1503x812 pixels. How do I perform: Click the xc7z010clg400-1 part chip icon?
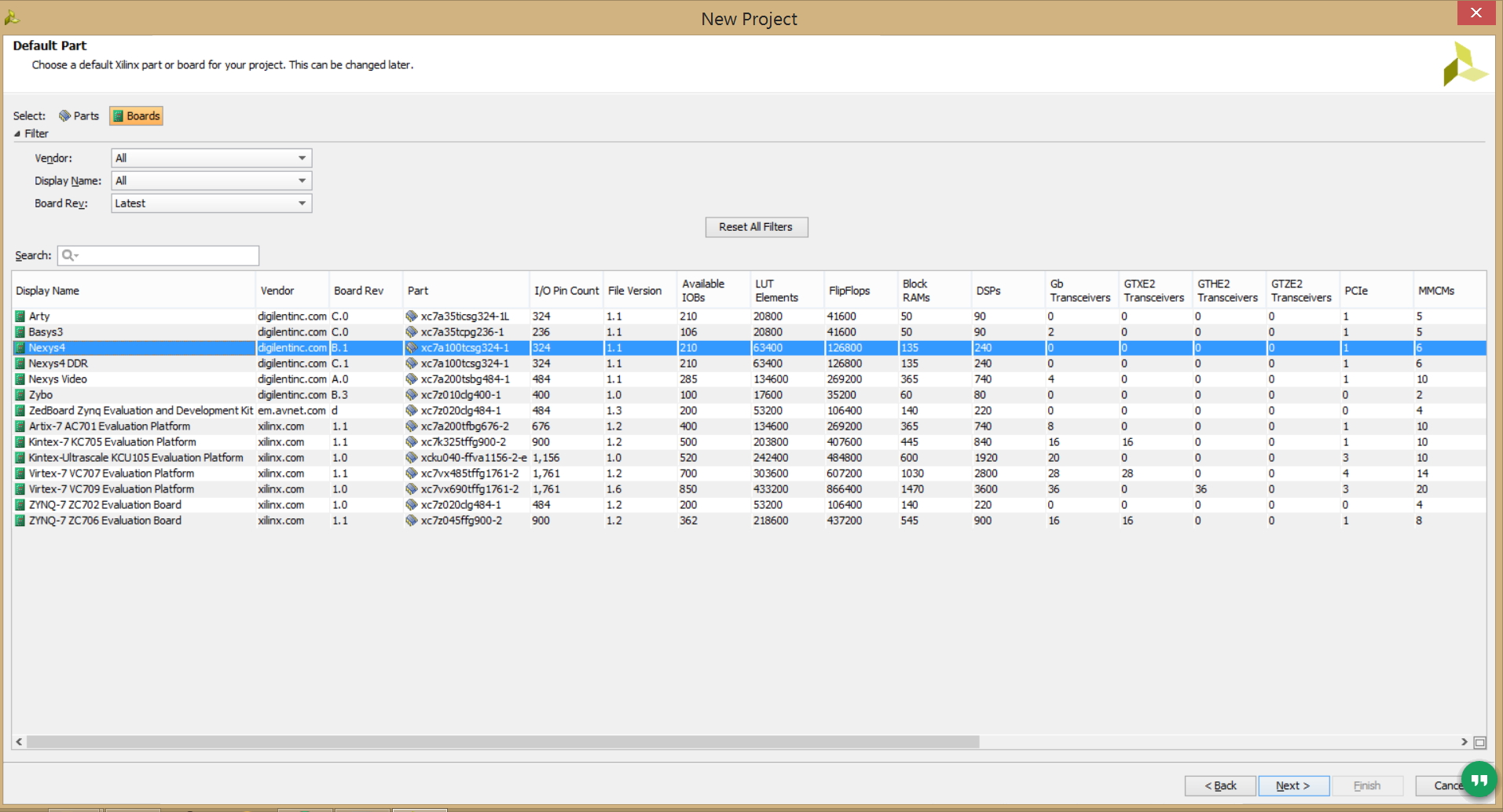[x=412, y=395]
